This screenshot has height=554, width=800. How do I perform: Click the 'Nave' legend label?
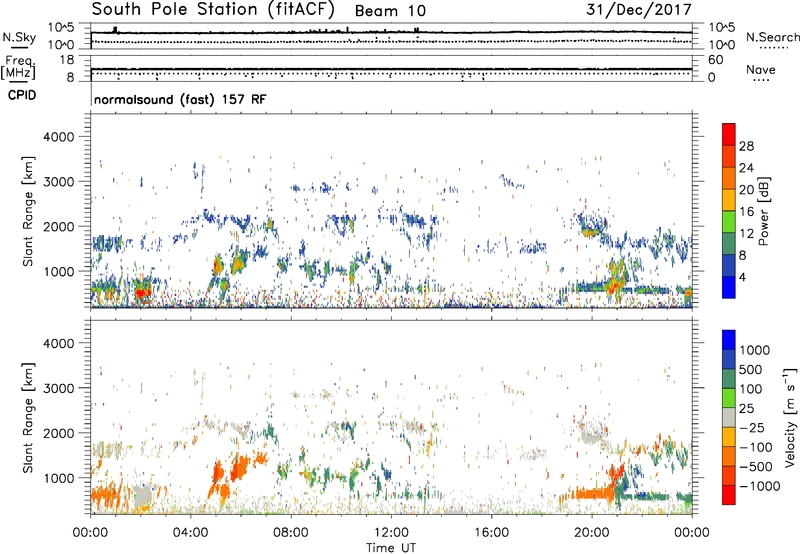click(761, 69)
